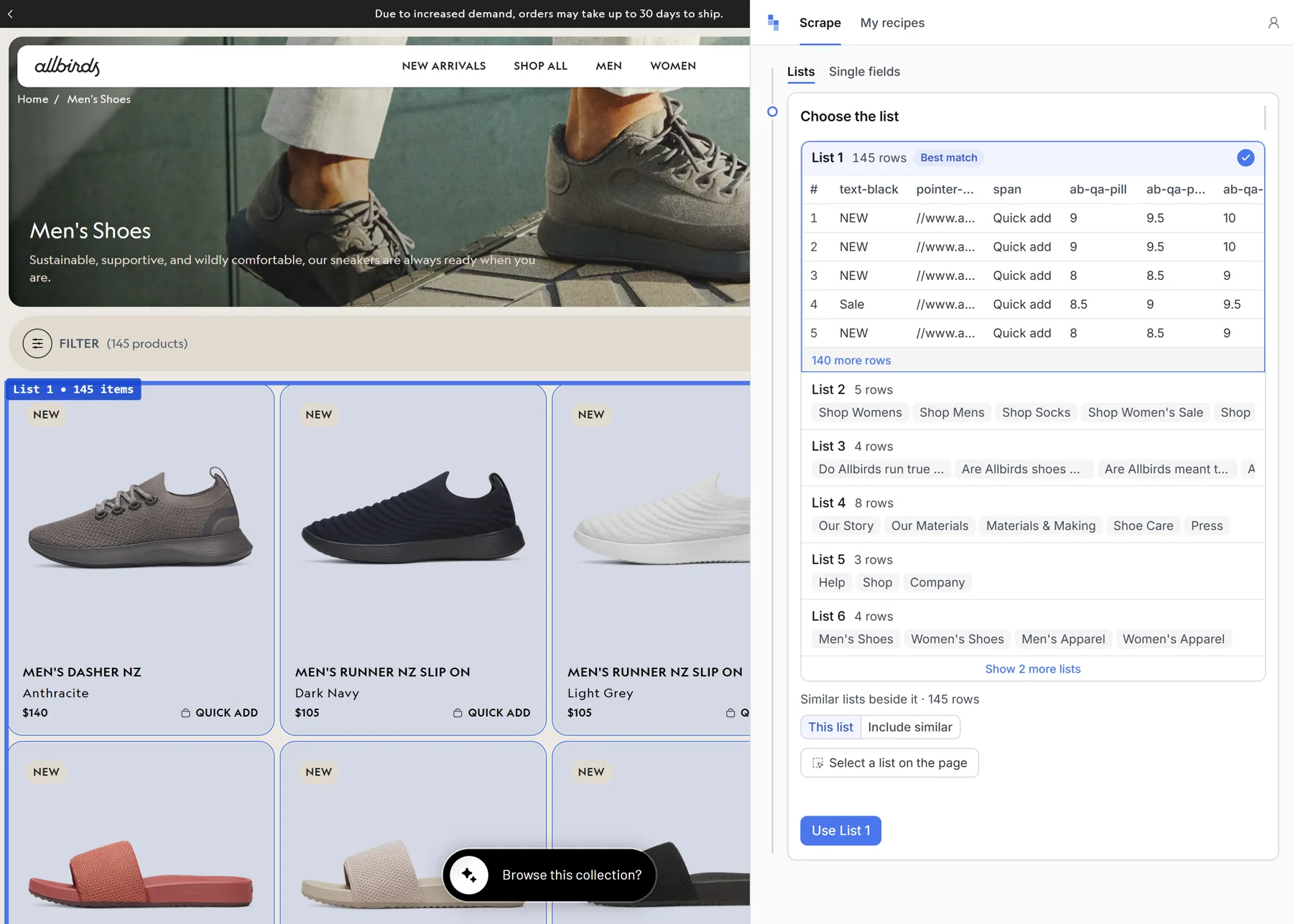Open the red slide sandal product image
The height and width of the screenshot is (924, 1293).
pos(141,874)
